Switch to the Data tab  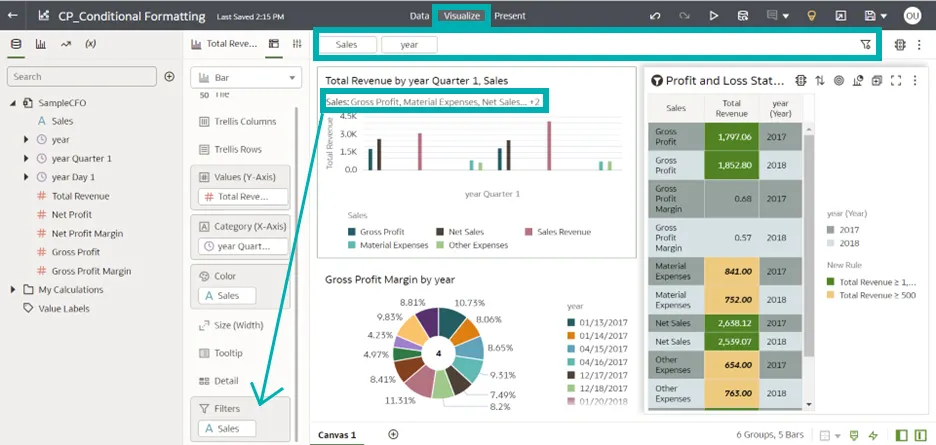pyautogui.click(x=420, y=16)
